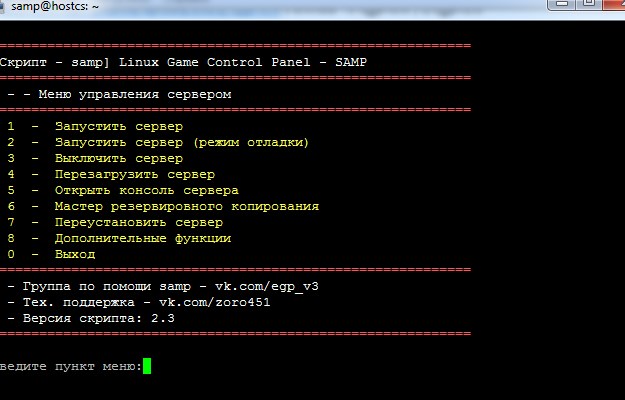Click option 7 "Переустановить сервер"
The height and width of the screenshot is (400, 625).
click(139, 222)
